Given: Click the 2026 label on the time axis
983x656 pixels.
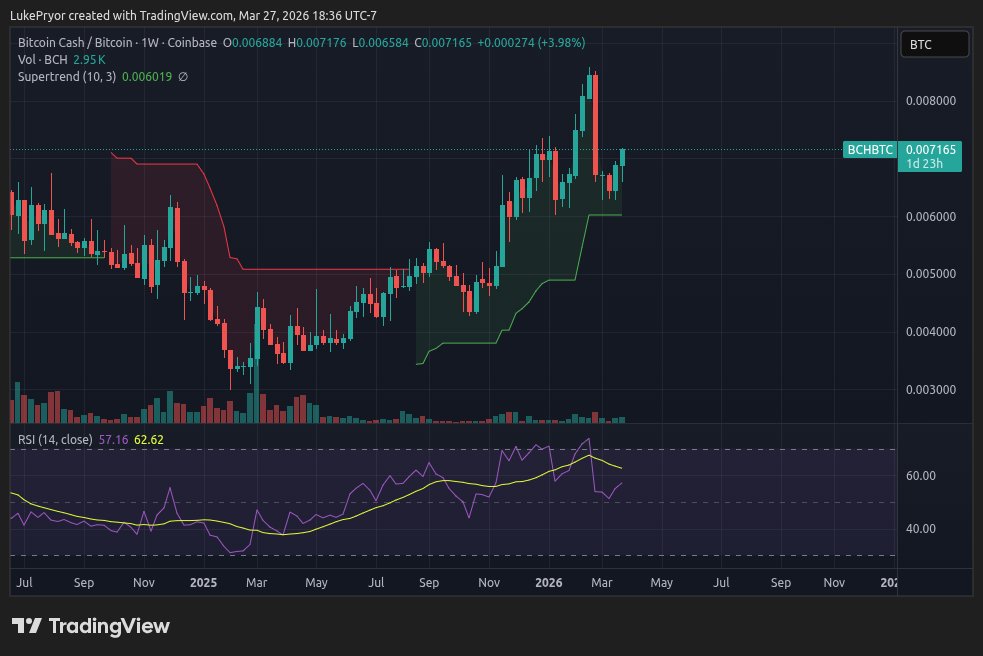Looking at the screenshot, I should click(547, 582).
